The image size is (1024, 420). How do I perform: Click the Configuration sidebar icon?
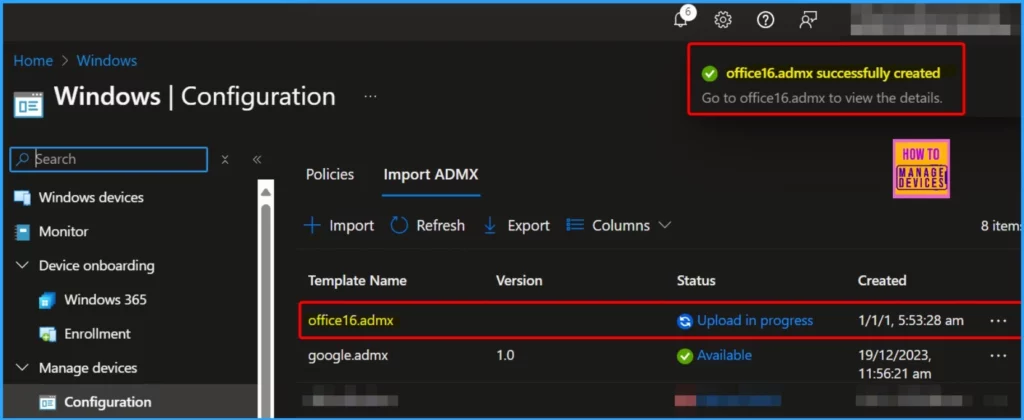coord(47,402)
